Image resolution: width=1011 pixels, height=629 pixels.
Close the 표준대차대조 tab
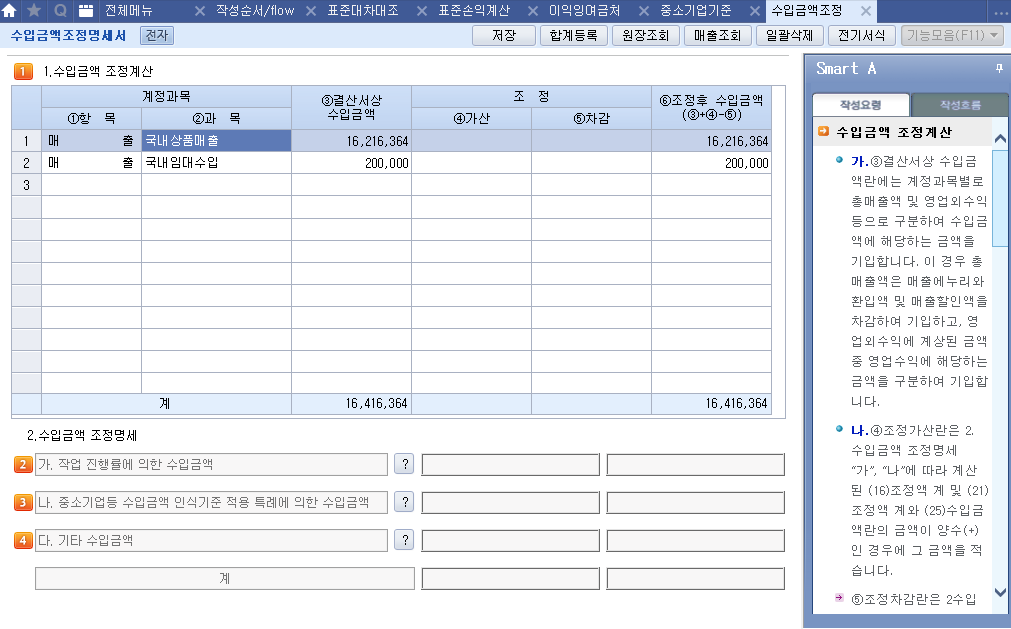click(x=422, y=11)
